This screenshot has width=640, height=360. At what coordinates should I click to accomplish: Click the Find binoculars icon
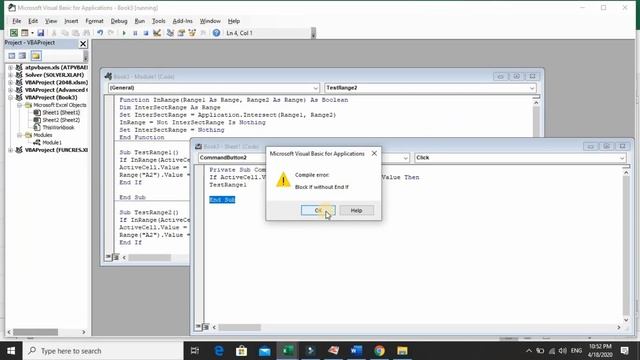pyautogui.click(x=87, y=33)
